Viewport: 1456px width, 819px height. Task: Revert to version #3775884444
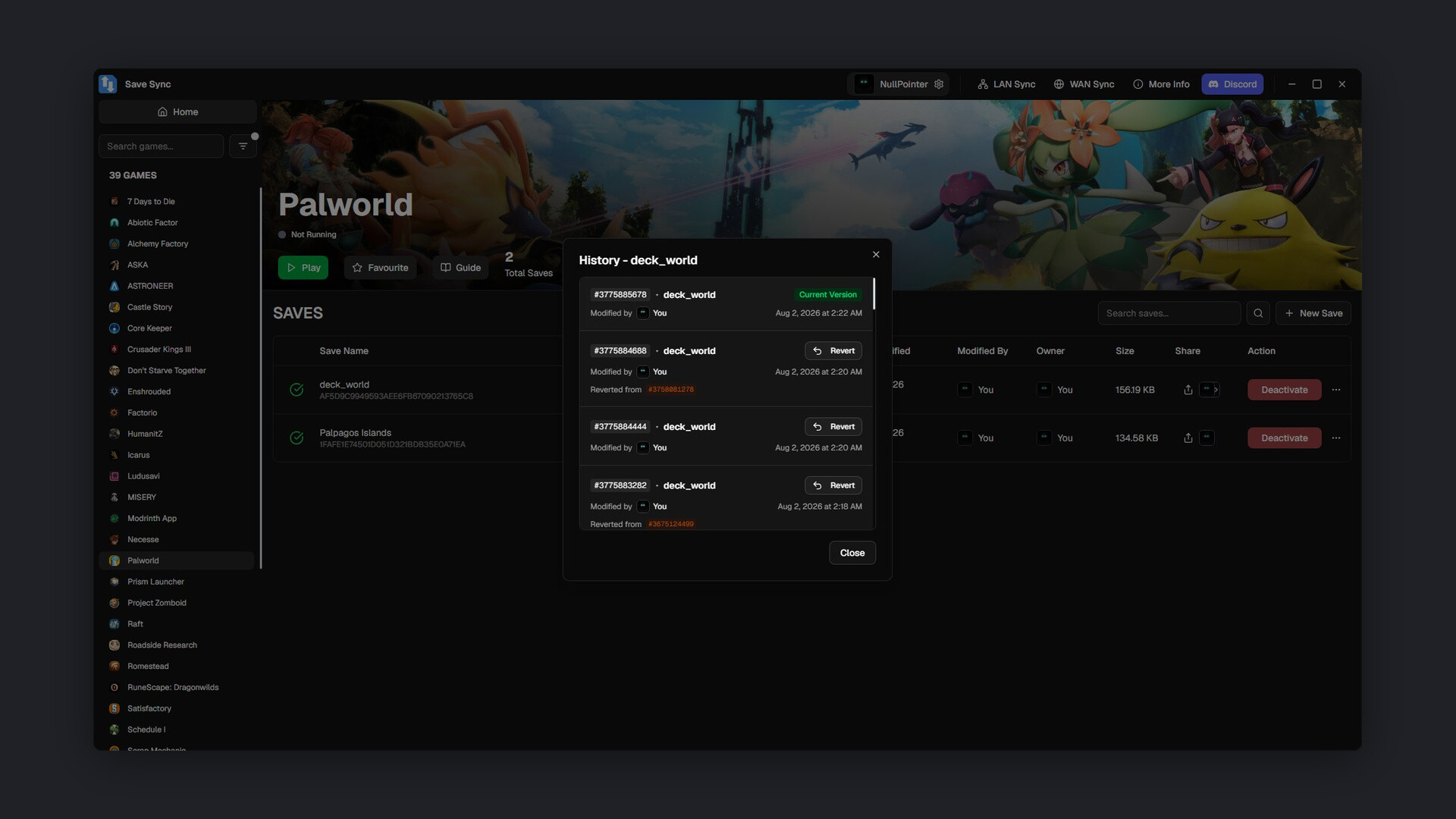(x=833, y=427)
